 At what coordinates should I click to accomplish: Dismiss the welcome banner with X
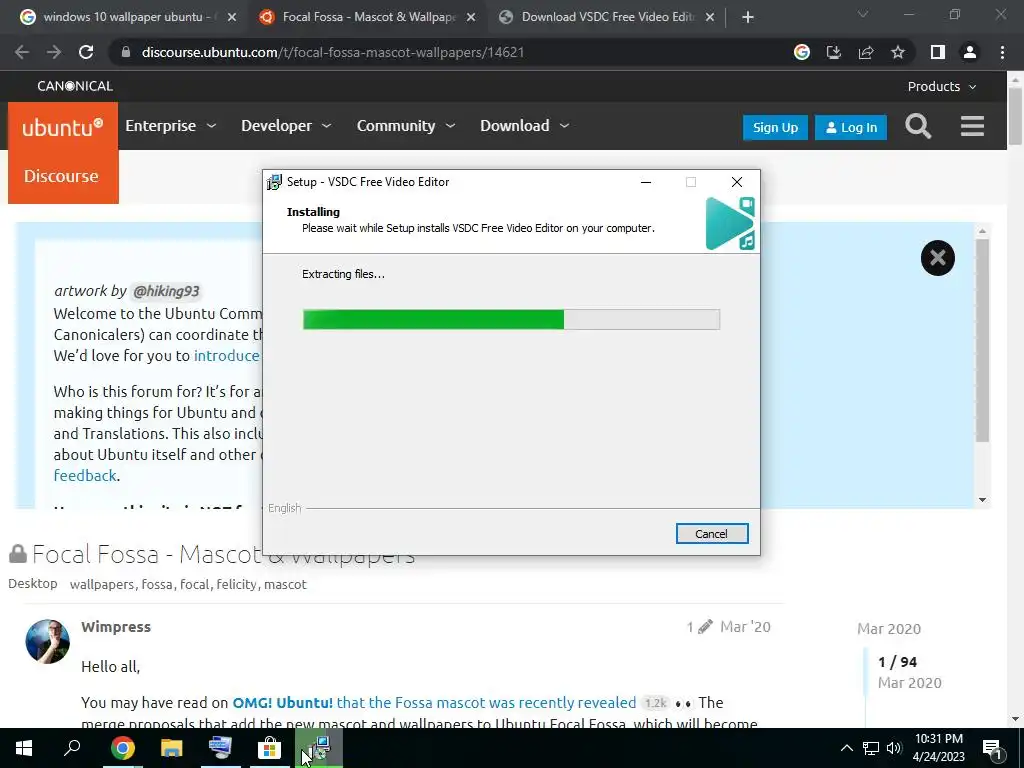point(938,258)
